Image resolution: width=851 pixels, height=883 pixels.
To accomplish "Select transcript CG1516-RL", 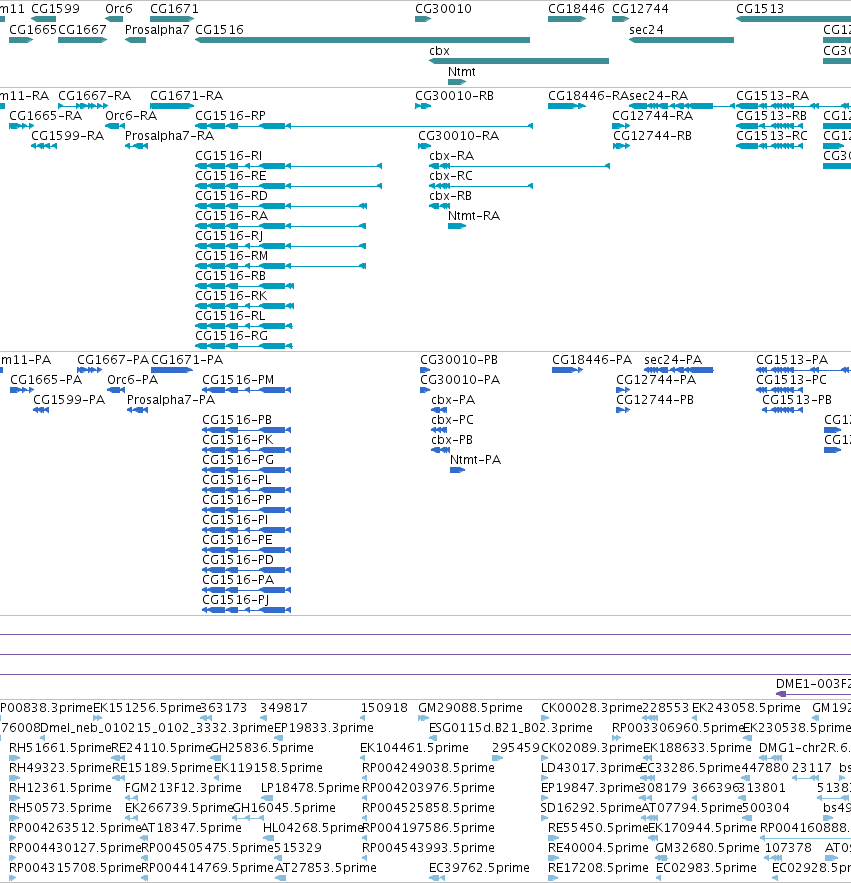I will [x=244, y=326].
